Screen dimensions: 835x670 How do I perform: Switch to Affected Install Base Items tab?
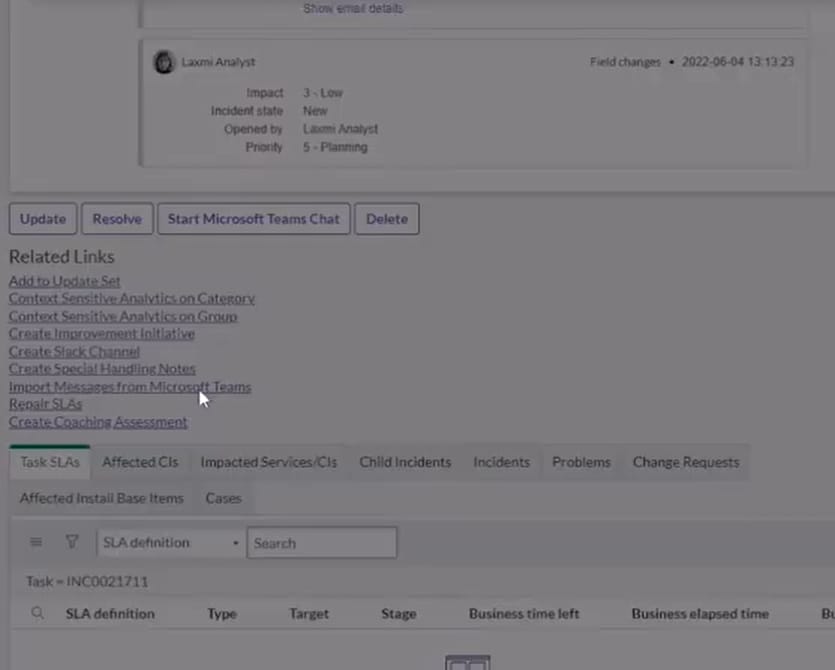click(x=102, y=498)
